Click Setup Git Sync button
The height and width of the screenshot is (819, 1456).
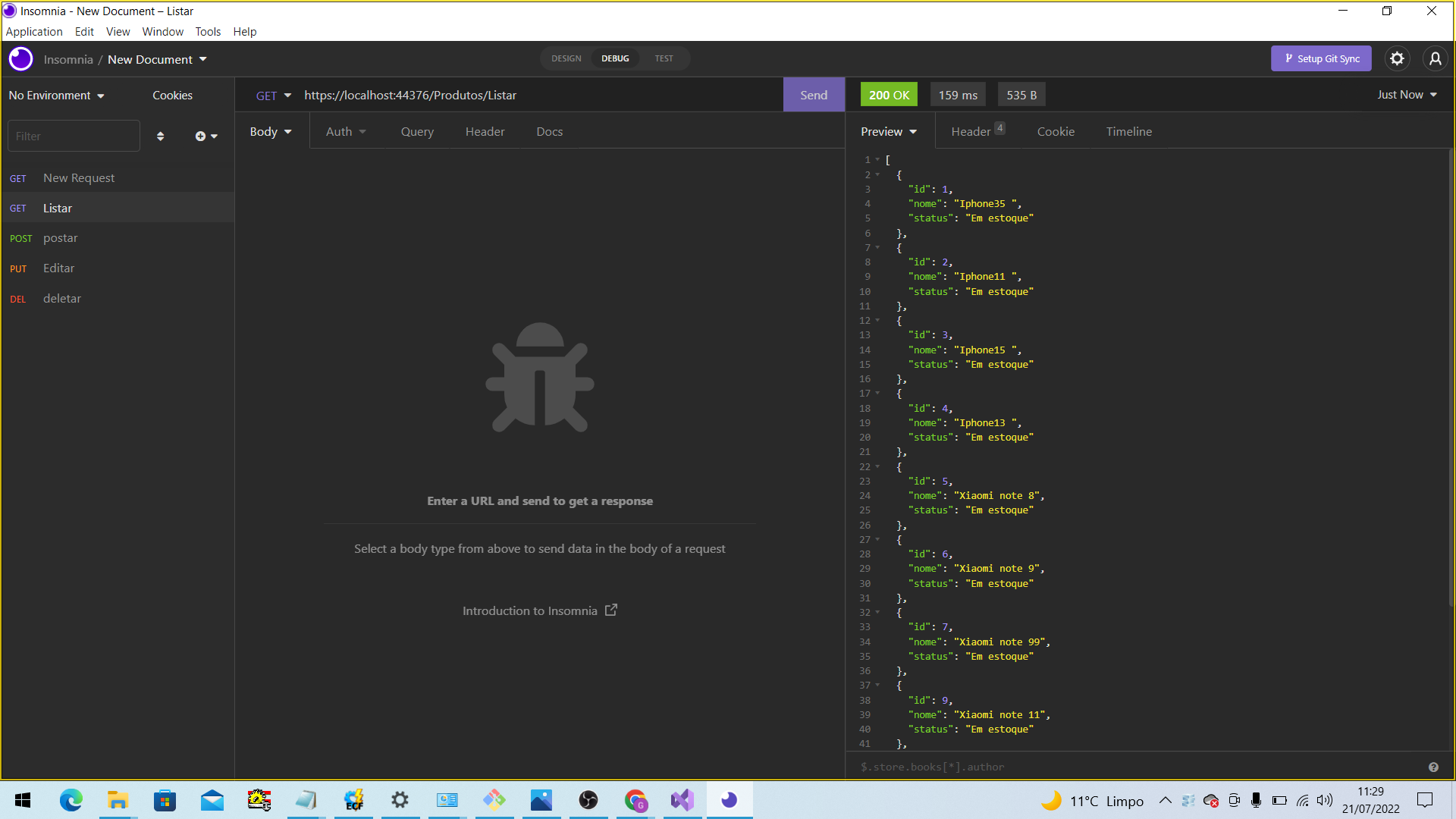(1321, 58)
